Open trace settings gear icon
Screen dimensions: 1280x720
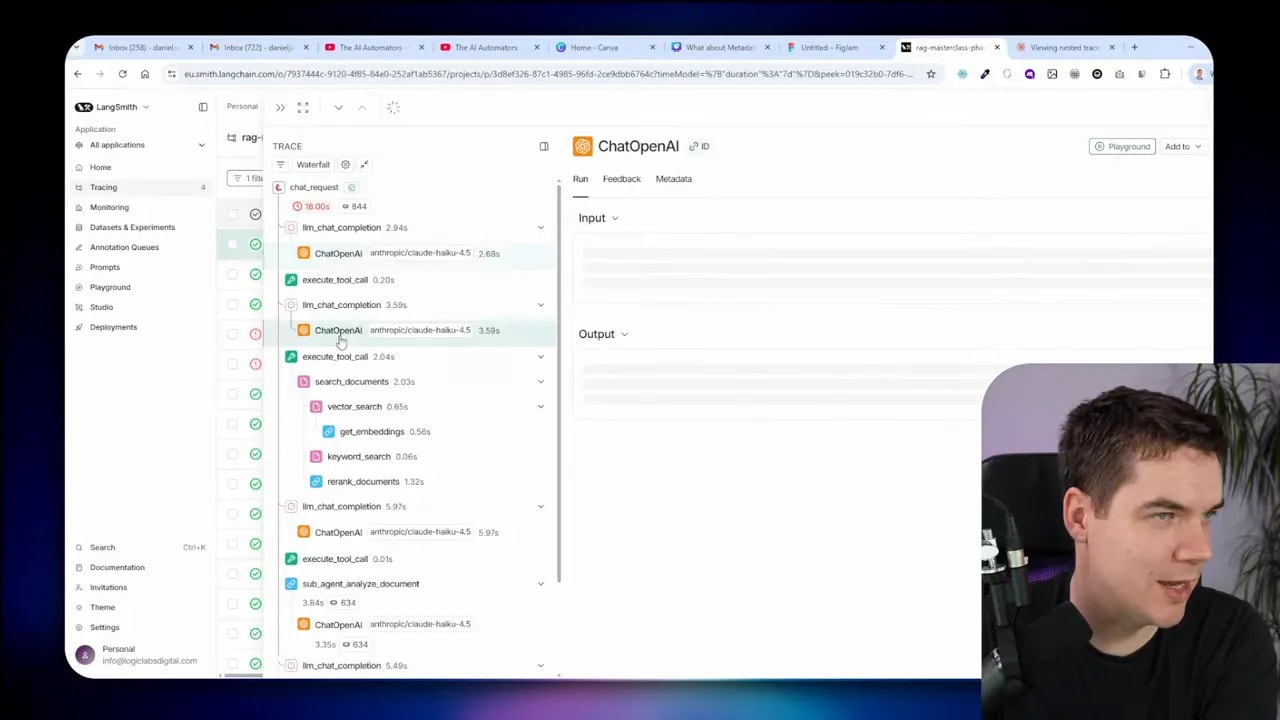tap(345, 165)
